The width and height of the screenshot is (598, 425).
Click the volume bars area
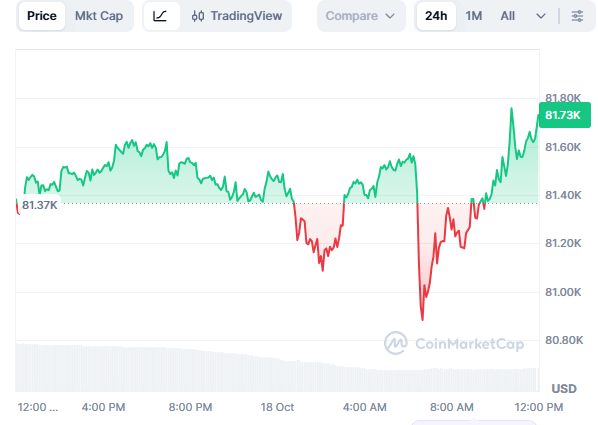[277, 368]
